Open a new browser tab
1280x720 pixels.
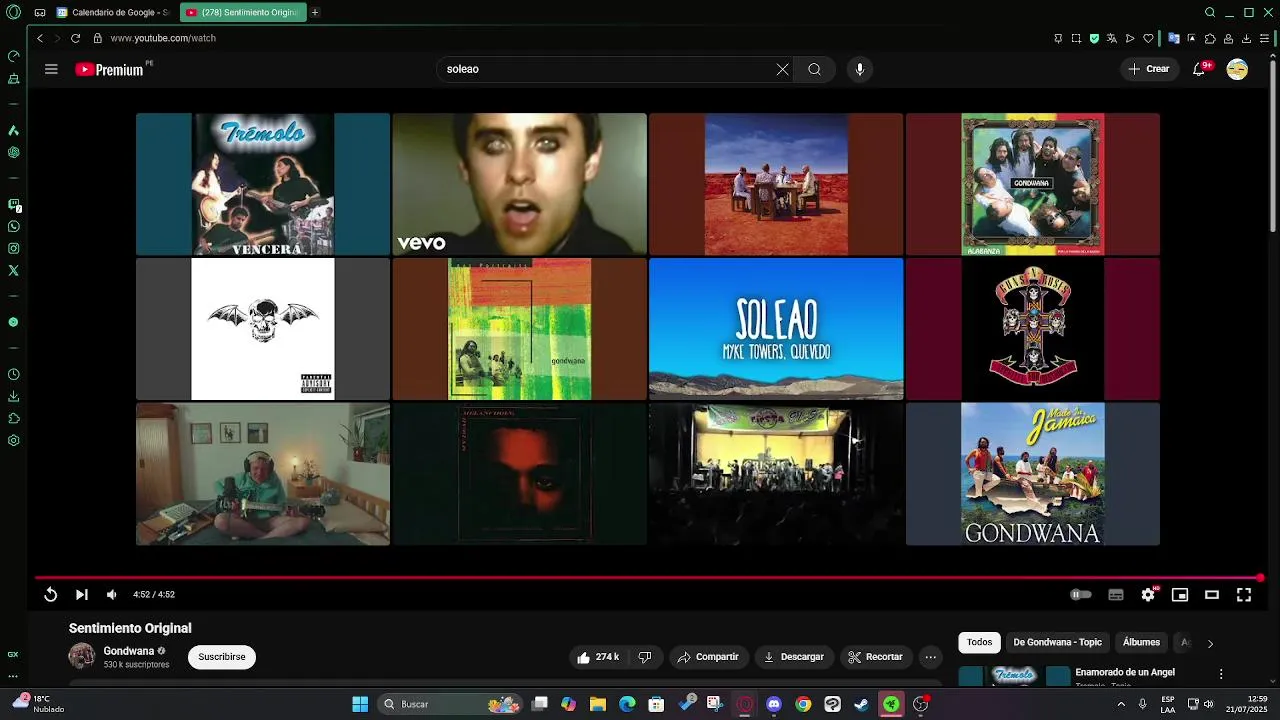(315, 13)
